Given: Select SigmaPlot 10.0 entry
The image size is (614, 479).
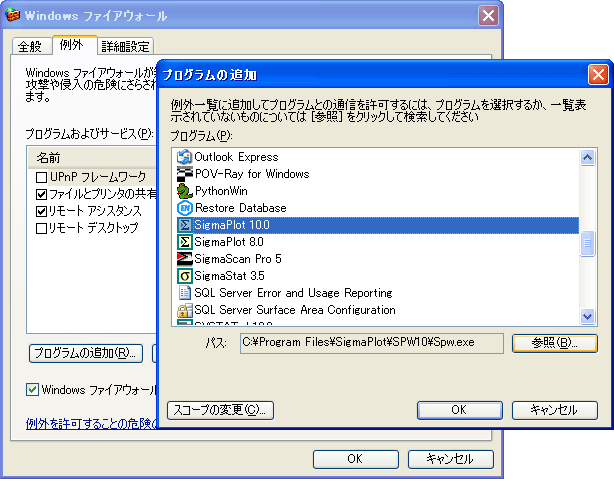Looking at the screenshot, I should point(377,225).
